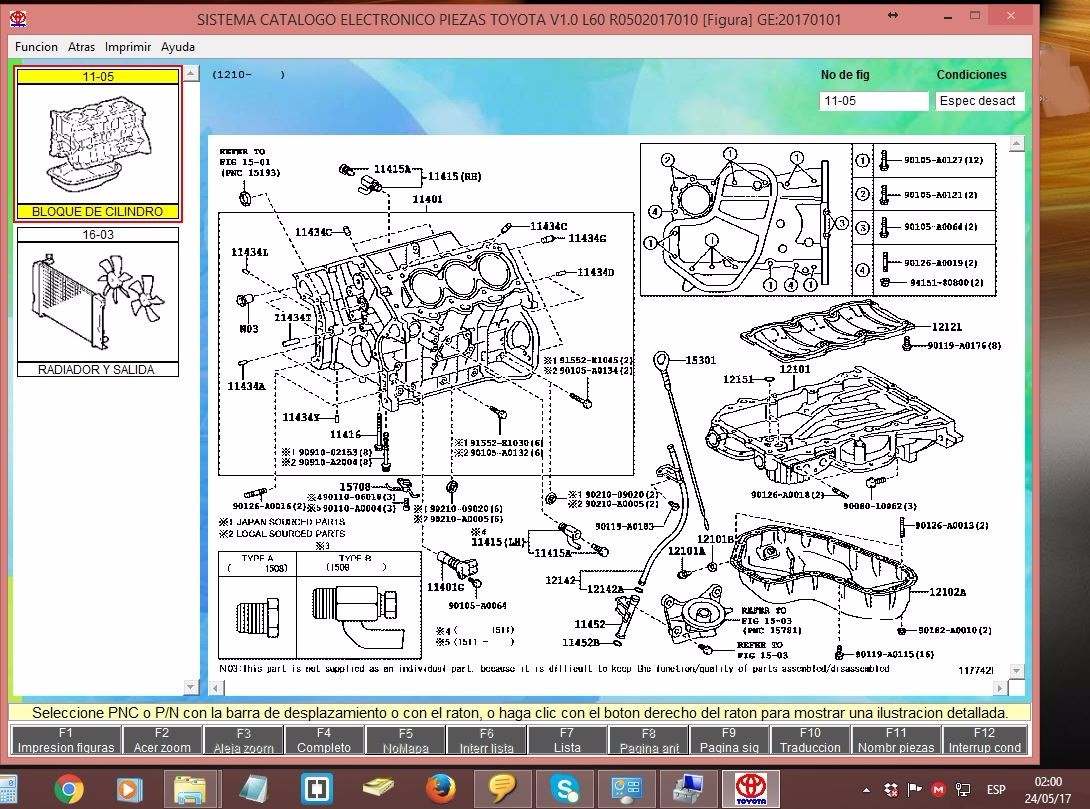Click the diagram's vertical scroll-up arrow
Image resolution: width=1090 pixels, height=809 pixels.
(x=1016, y=144)
